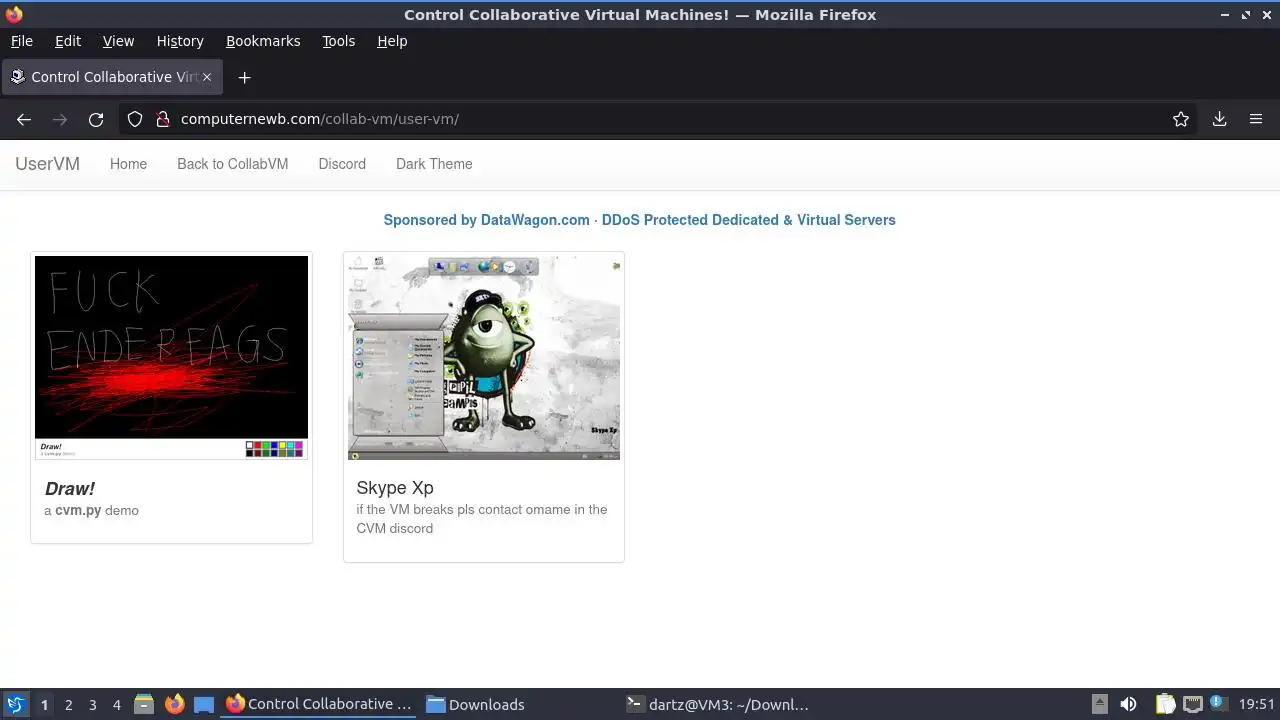1280x720 pixels.
Task: Open the View menu
Action: pyautogui.click(x=118, y=41)
